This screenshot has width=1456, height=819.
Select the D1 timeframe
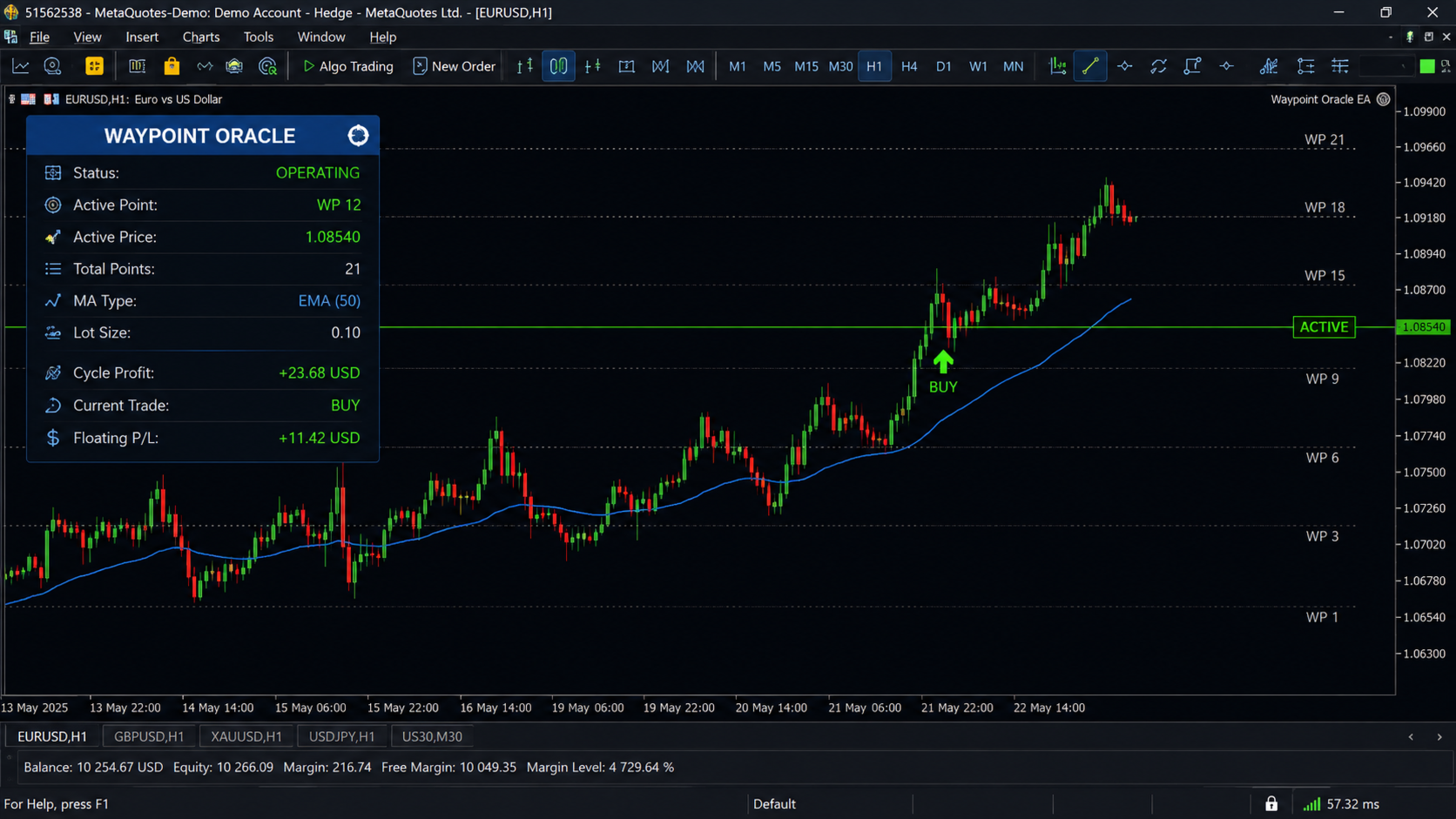[943, 66]
